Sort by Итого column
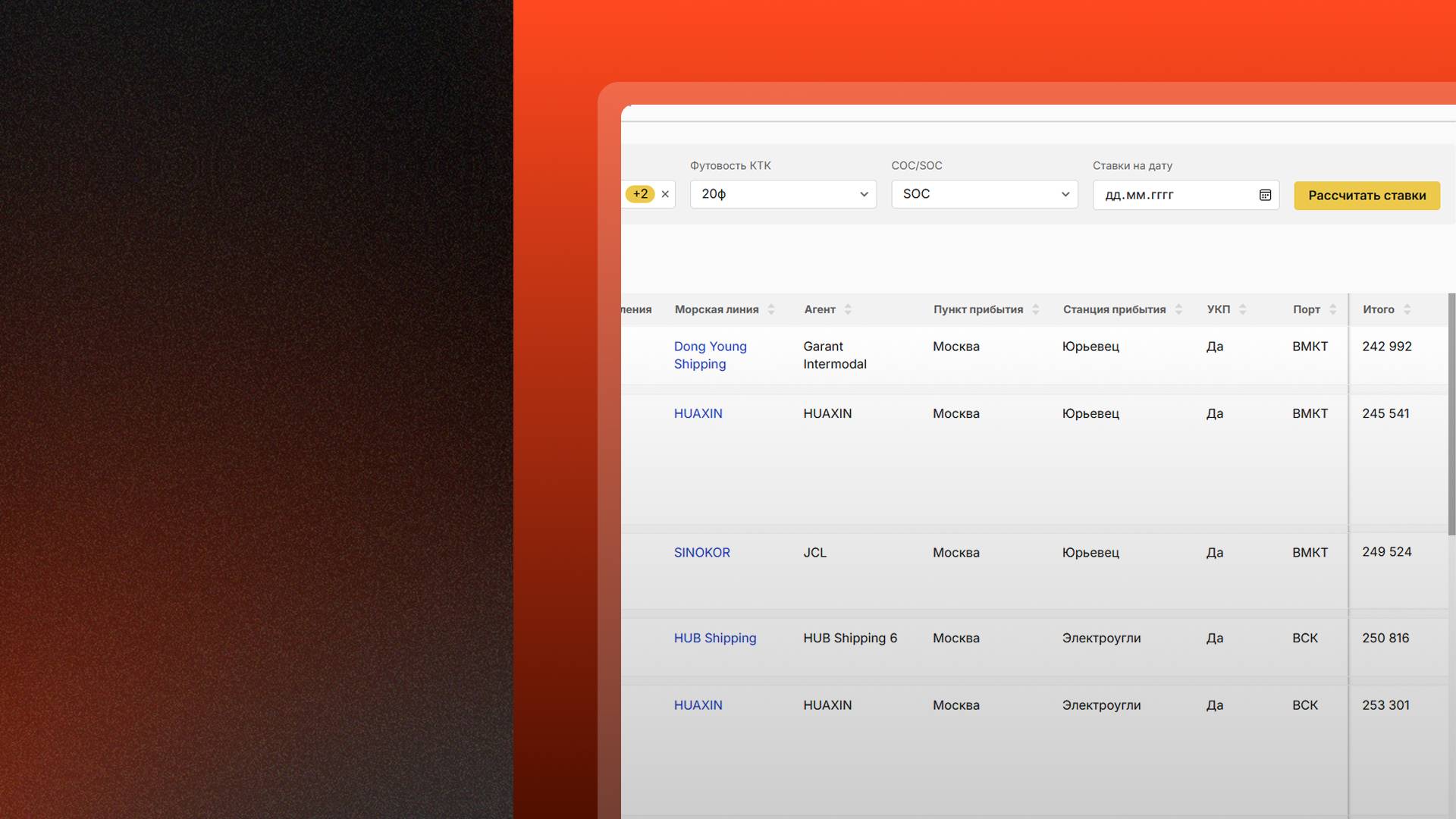1456x819 pixels. click(1407, 309)
